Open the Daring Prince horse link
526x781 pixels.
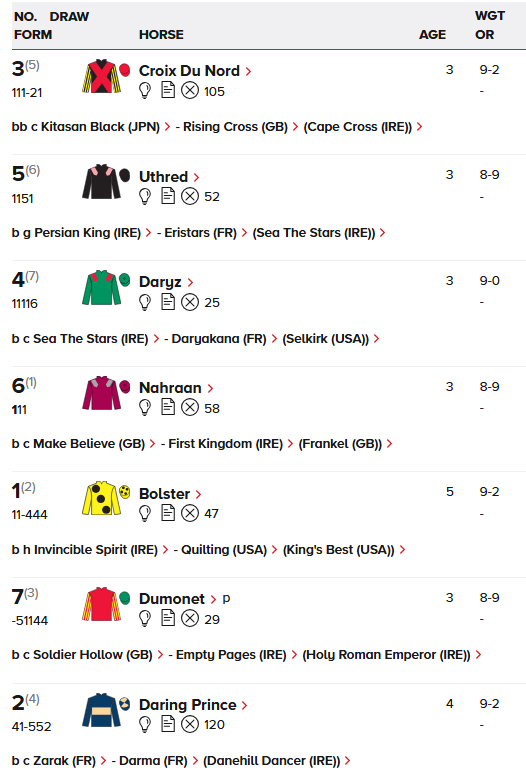(187, 704)
